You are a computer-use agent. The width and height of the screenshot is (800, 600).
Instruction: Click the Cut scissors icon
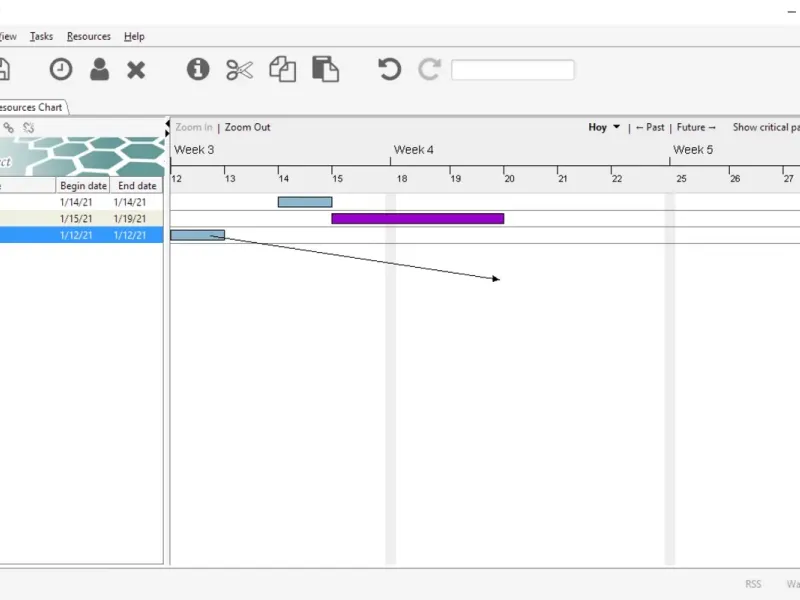(x=239, y=70)
